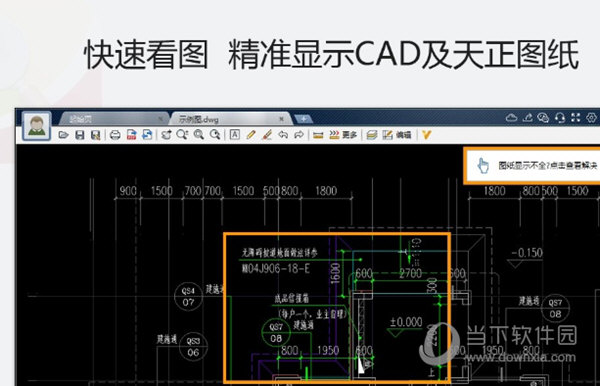
Task: Add a new tab with the plus button
Action: [303, 119]
